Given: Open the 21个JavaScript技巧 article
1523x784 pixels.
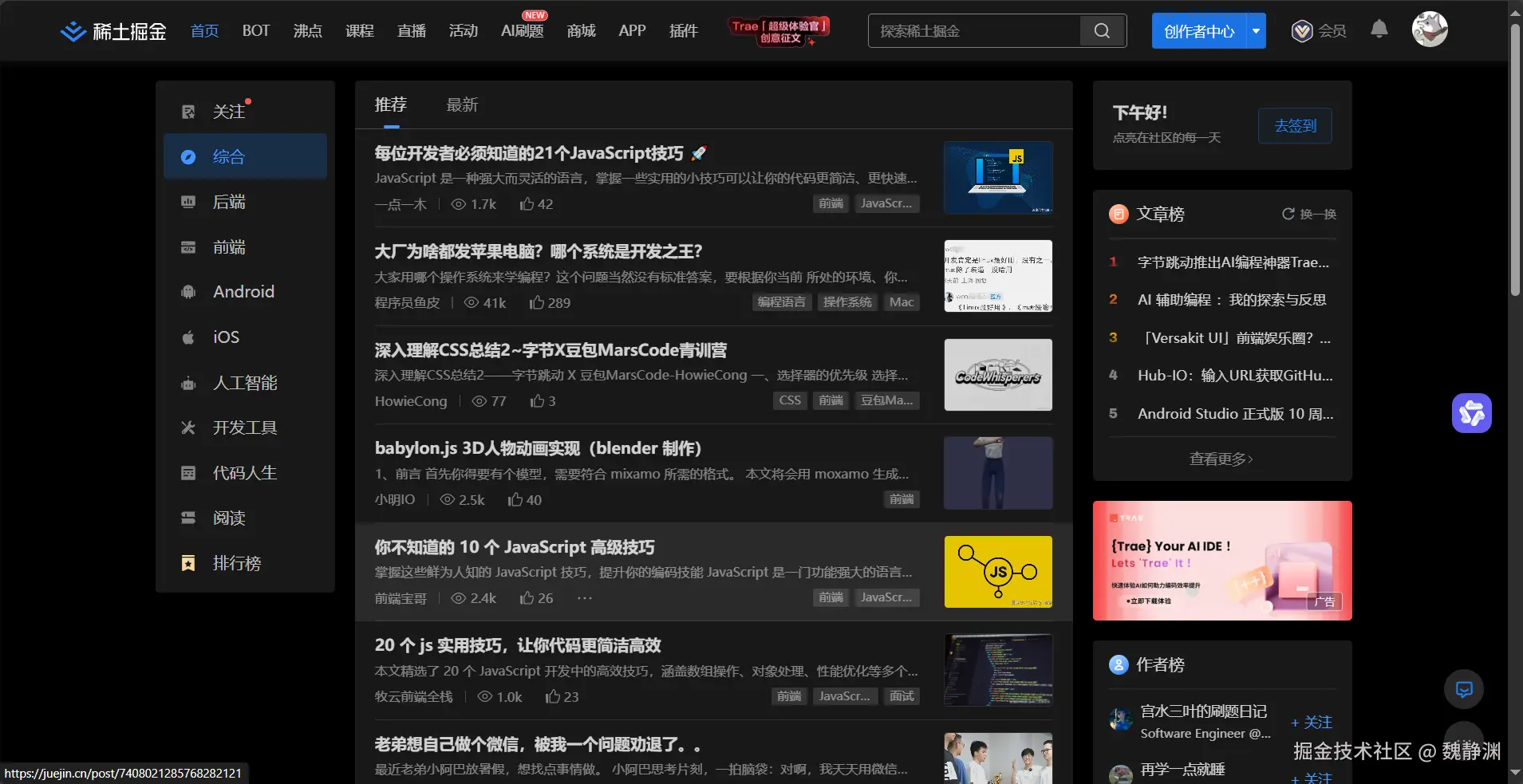Looking at the screenshot, I should tap(531, 153).
